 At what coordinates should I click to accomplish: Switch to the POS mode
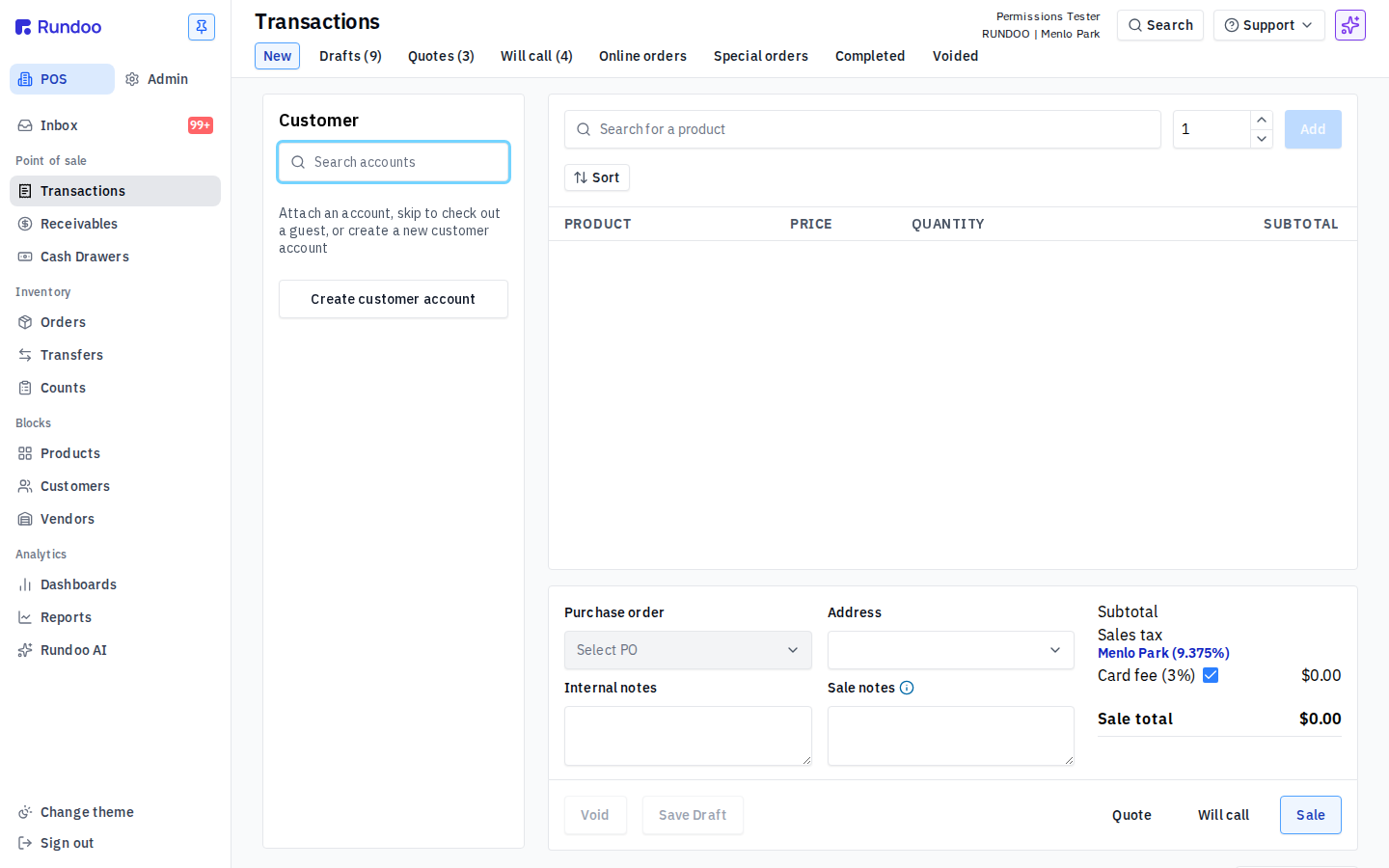pyautogui.click(x=62, y=79)
